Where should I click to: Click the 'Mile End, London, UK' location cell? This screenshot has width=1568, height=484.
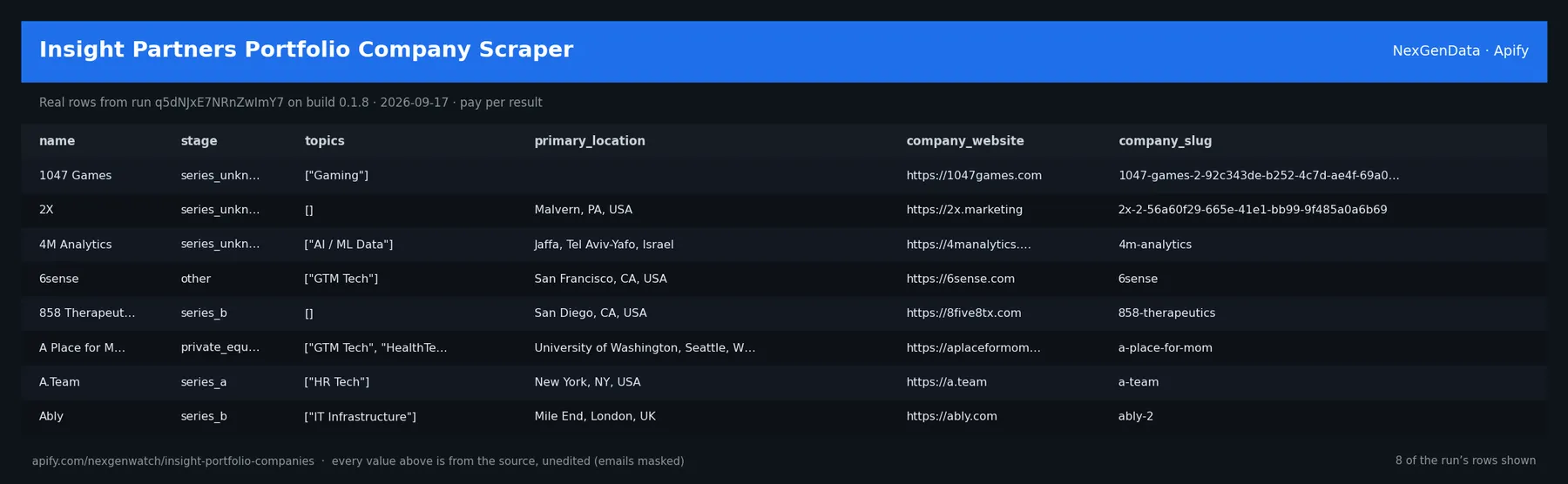(x=595, y=416)
